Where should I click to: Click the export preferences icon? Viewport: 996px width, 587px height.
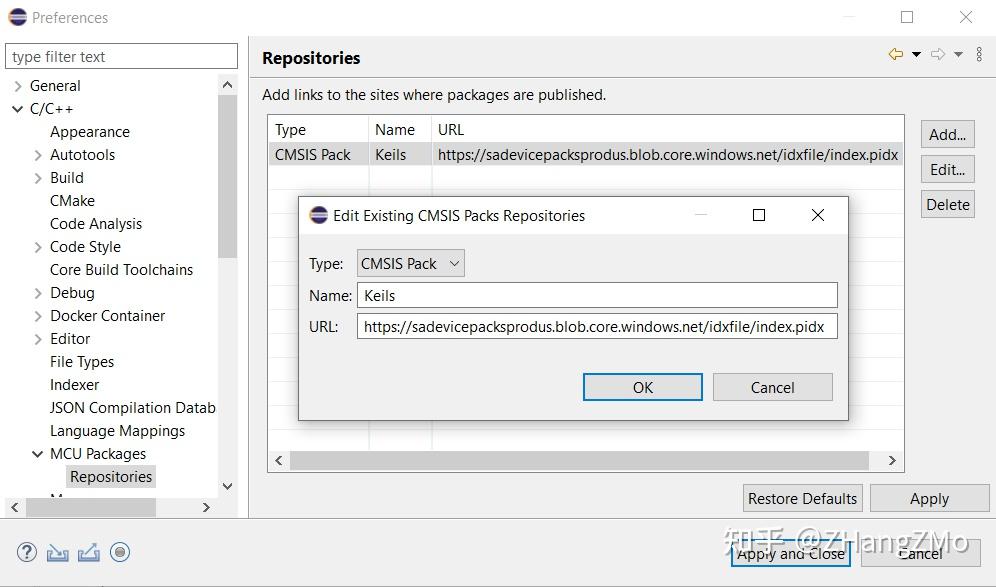[89, 552]
